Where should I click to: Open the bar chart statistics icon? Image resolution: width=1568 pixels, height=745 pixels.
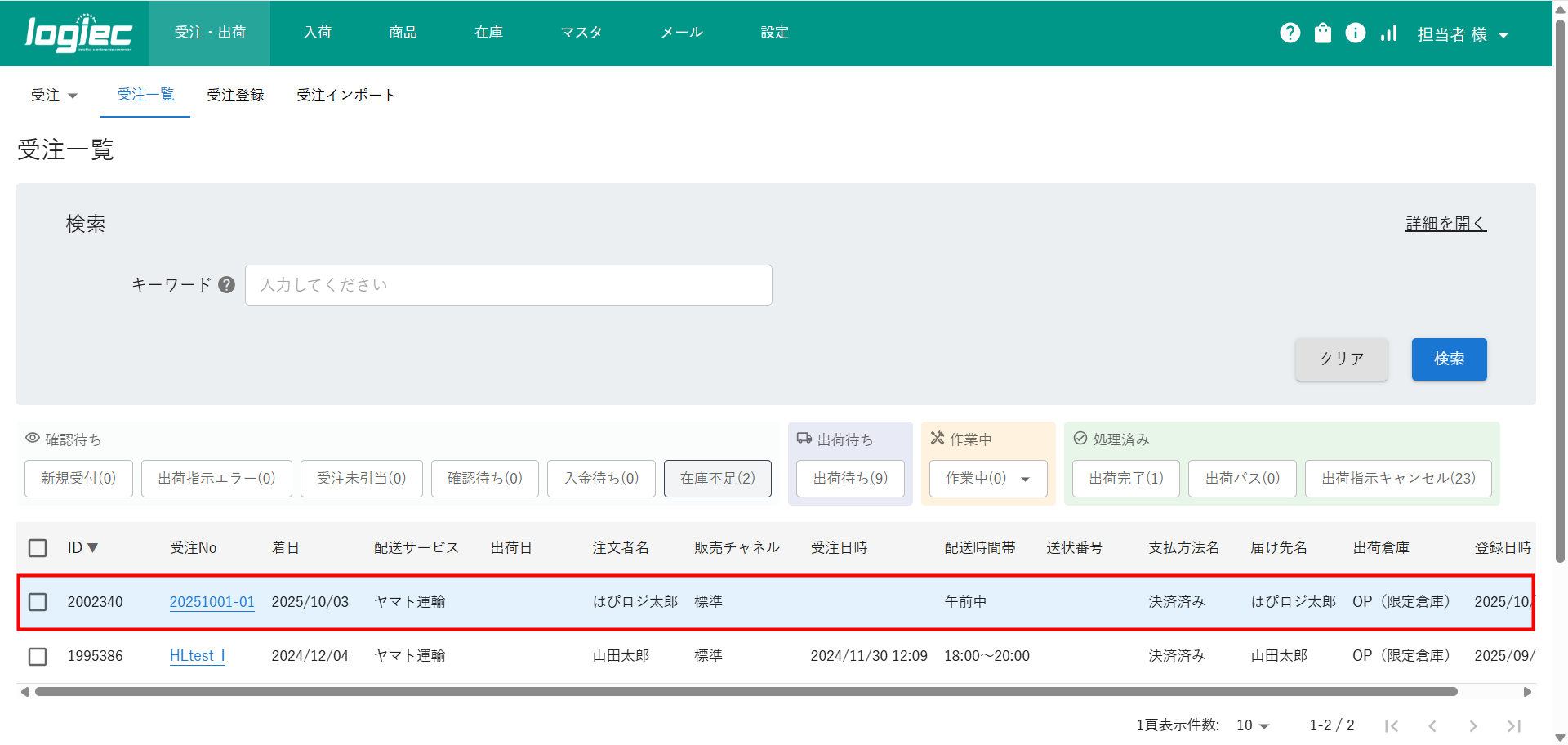coord(1388,33)
